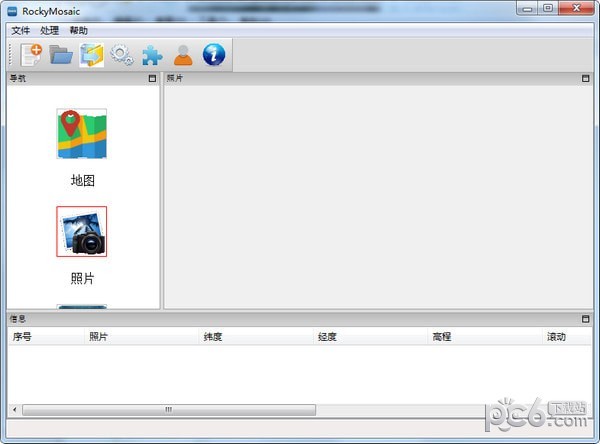Click the 纬度 column header
The image size is (600, 444).
click(x=212, y=337)
